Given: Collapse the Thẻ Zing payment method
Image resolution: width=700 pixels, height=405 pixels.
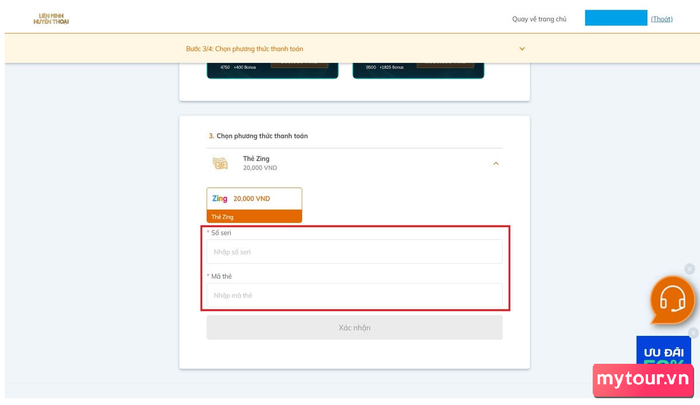Looking at the screenshot, I should point(496,164).
